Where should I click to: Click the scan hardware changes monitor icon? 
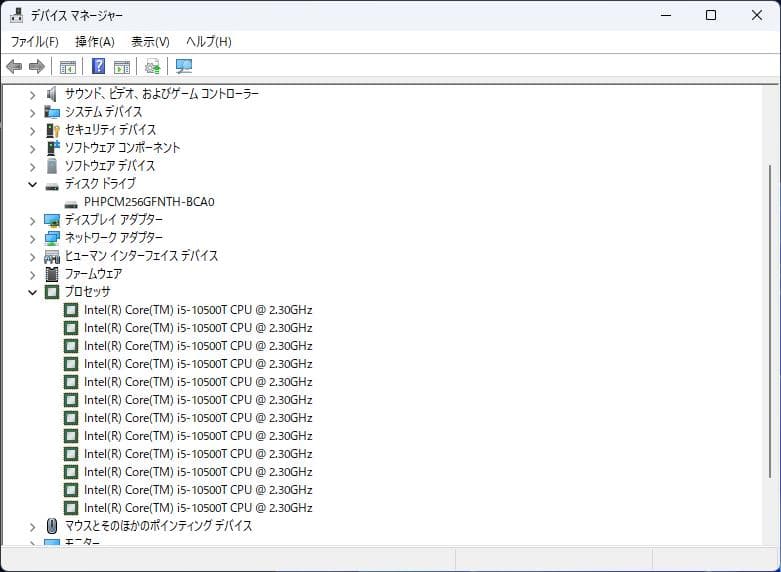[x=184, y=66]
